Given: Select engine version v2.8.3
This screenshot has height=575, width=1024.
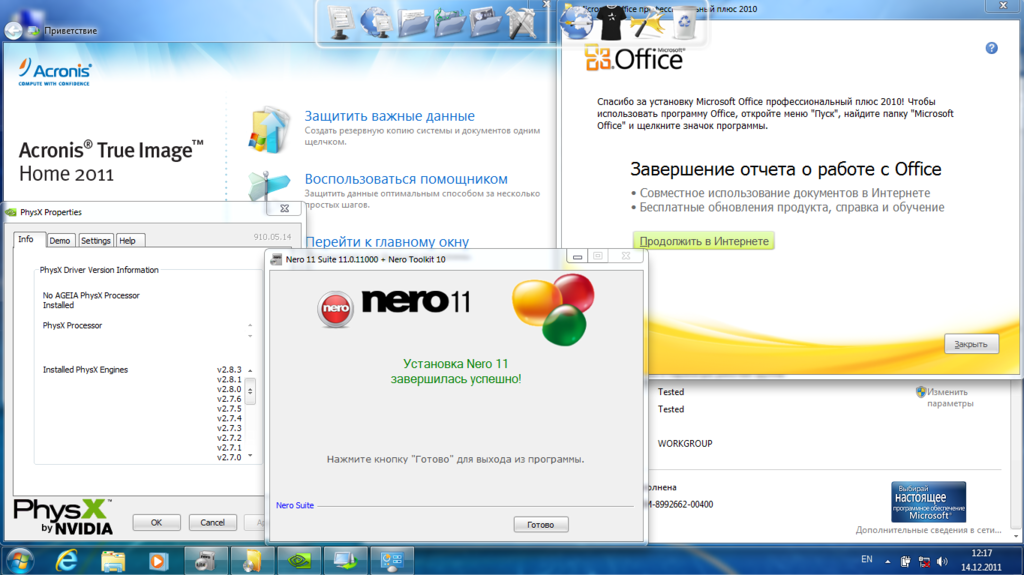Looking at the screenshot, I should [229, 370].
